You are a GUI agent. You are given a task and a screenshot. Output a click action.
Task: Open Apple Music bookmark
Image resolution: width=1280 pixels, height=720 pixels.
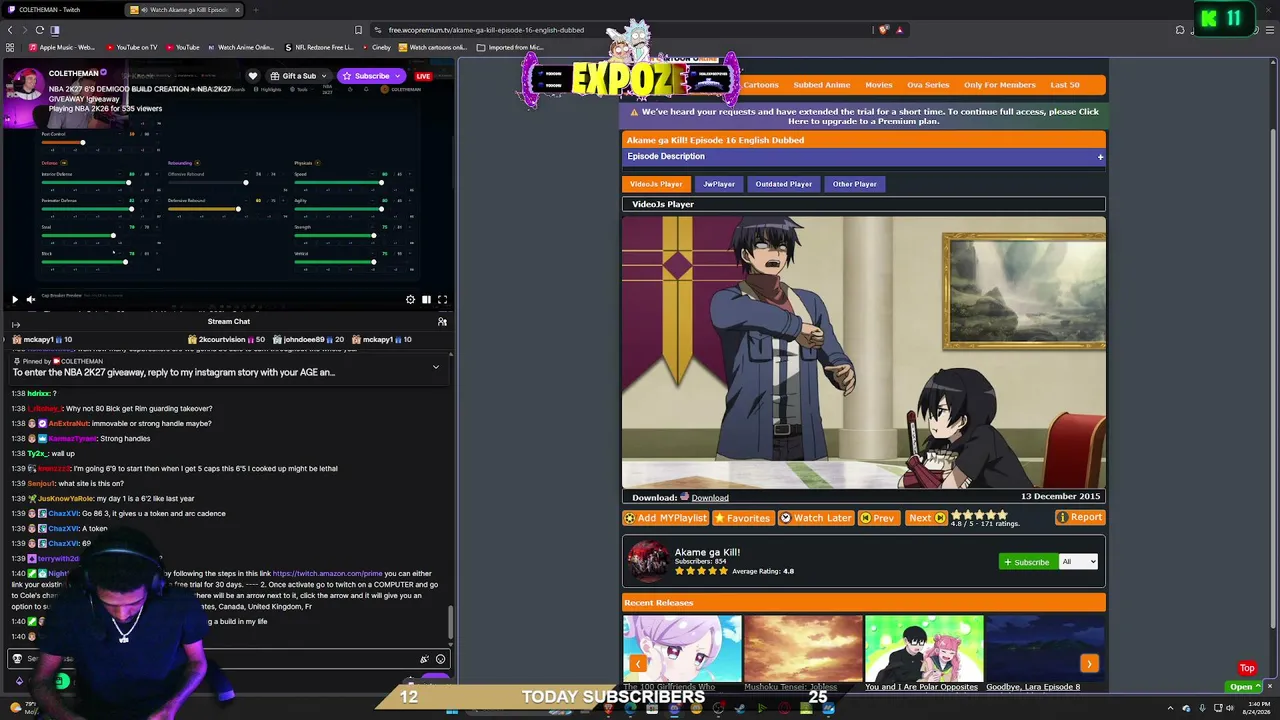(62, 47)
